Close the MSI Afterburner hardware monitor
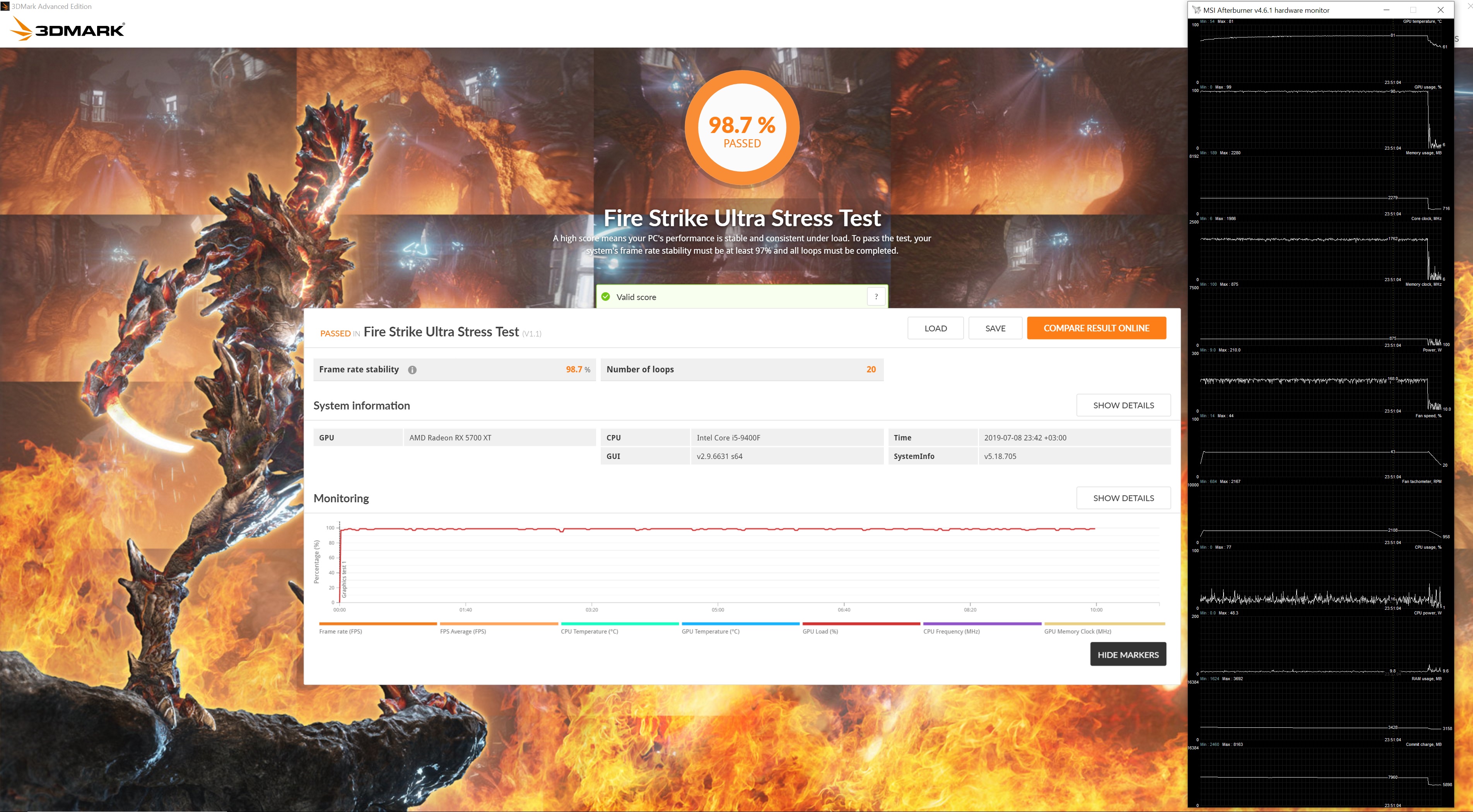 pos(1441,10)
